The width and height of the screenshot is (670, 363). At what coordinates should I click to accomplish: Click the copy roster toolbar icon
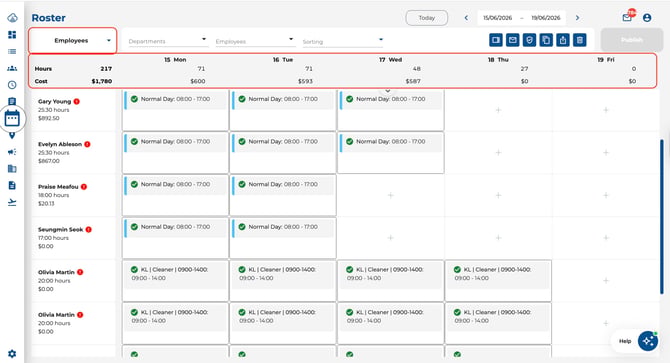click(x=546, y=40)
